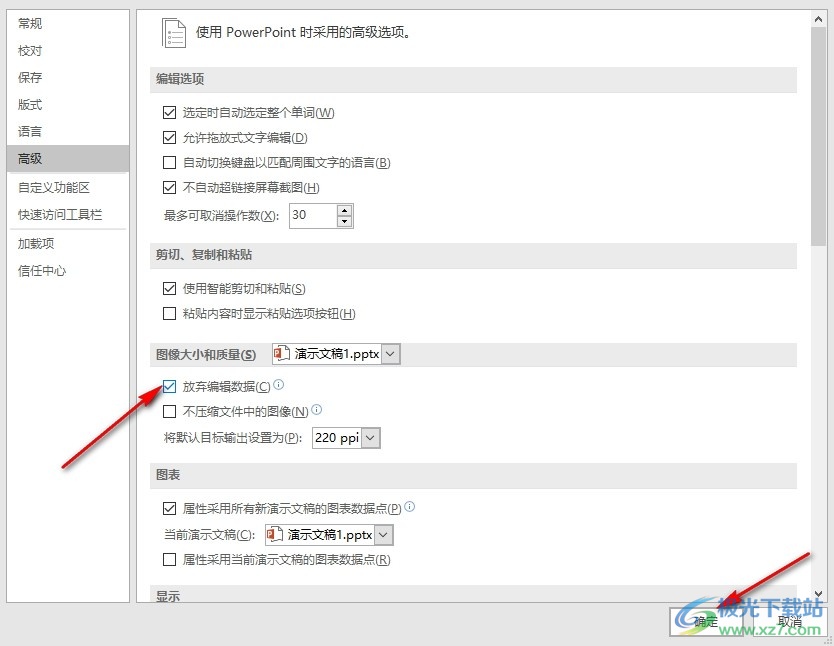Click info icon beside 放弃编辑数据

(279, 384)
